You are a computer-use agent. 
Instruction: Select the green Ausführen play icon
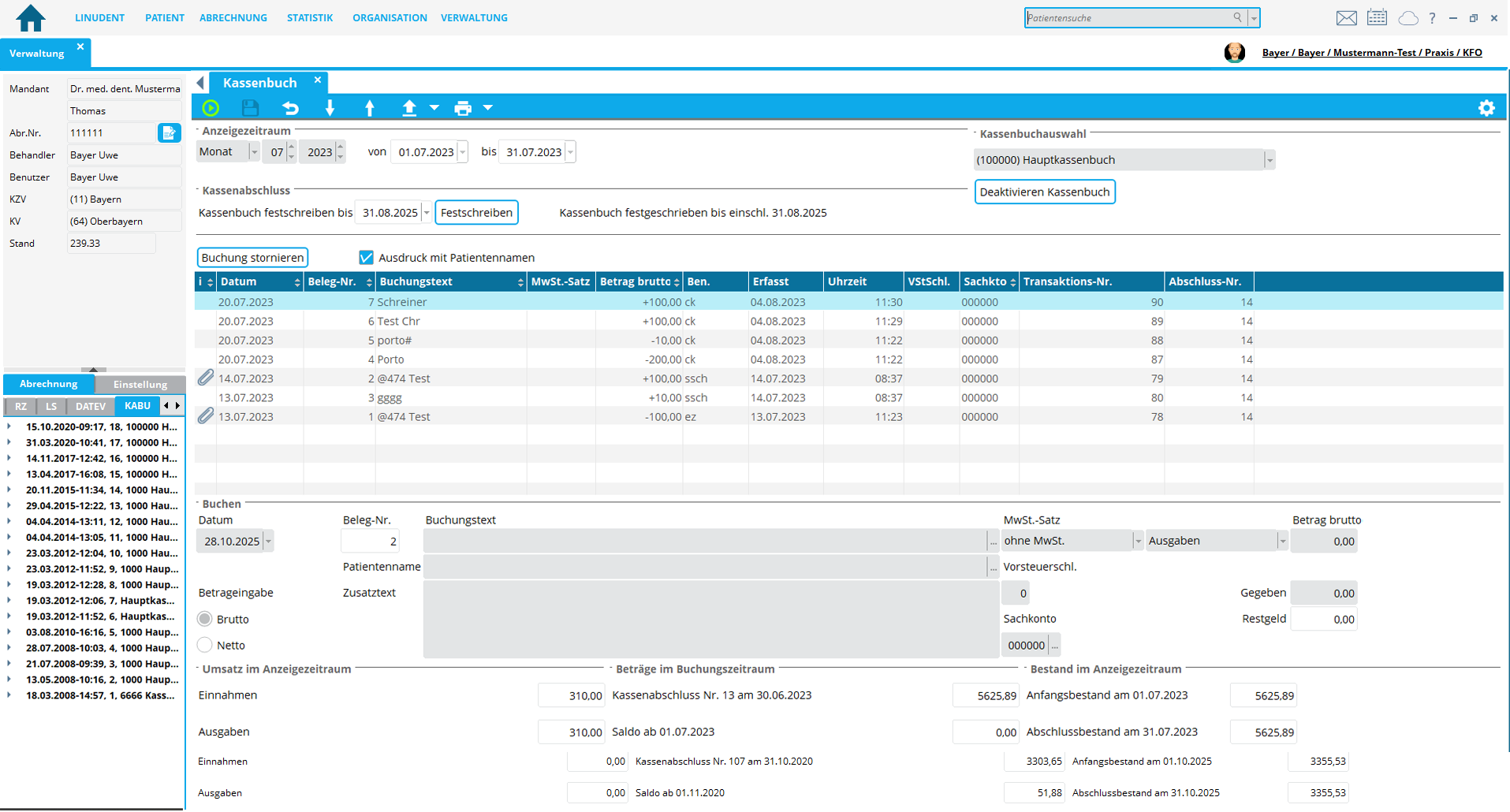tap(210, 108)
